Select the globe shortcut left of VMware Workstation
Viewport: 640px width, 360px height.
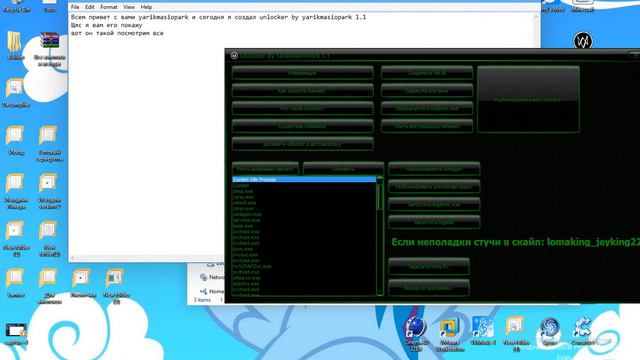coord(415,328)
